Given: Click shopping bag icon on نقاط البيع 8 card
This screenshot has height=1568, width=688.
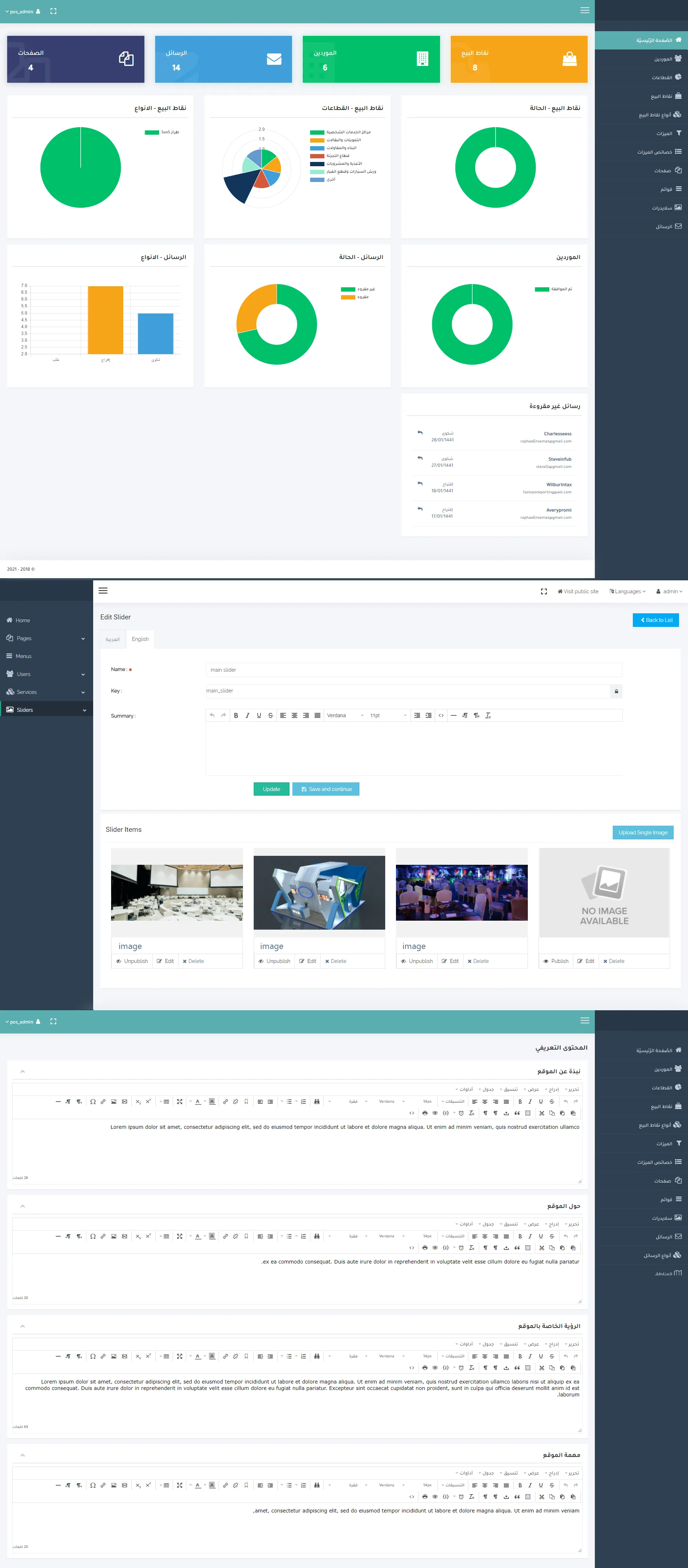Looking at the screenshot, I should tap(569, 58).
